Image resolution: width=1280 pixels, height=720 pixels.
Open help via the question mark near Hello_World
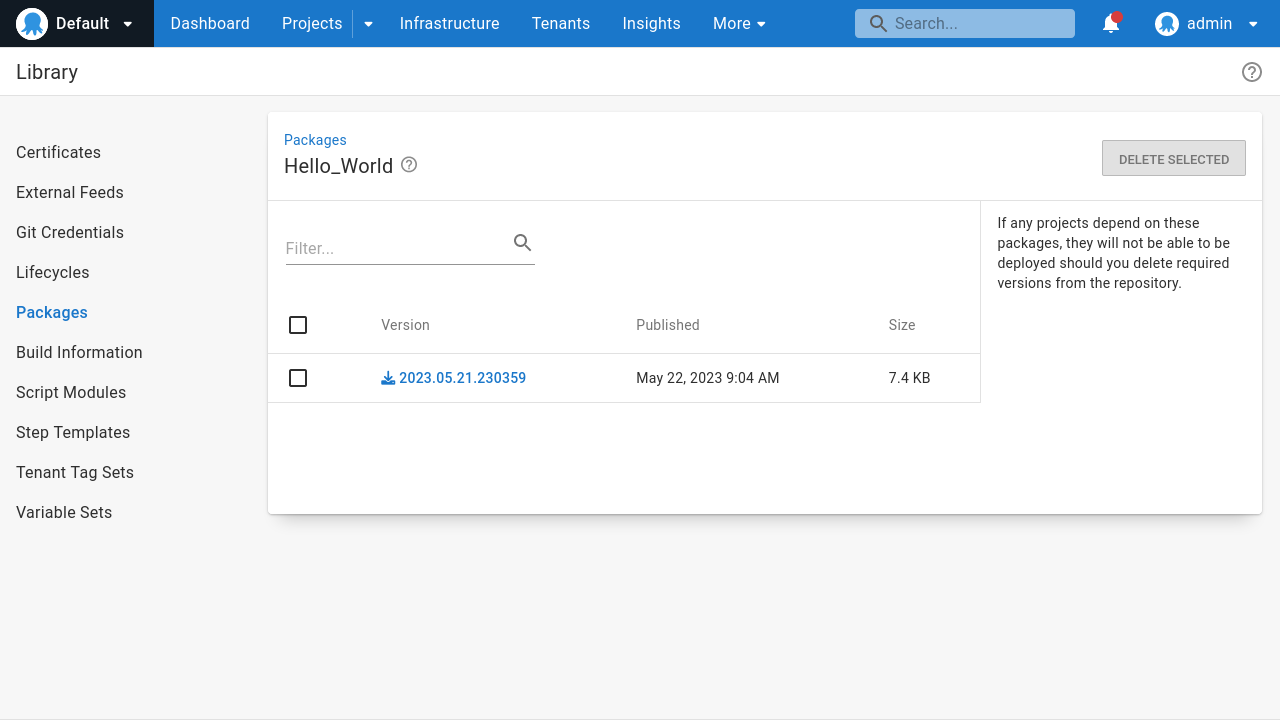[x=408, y=164]
